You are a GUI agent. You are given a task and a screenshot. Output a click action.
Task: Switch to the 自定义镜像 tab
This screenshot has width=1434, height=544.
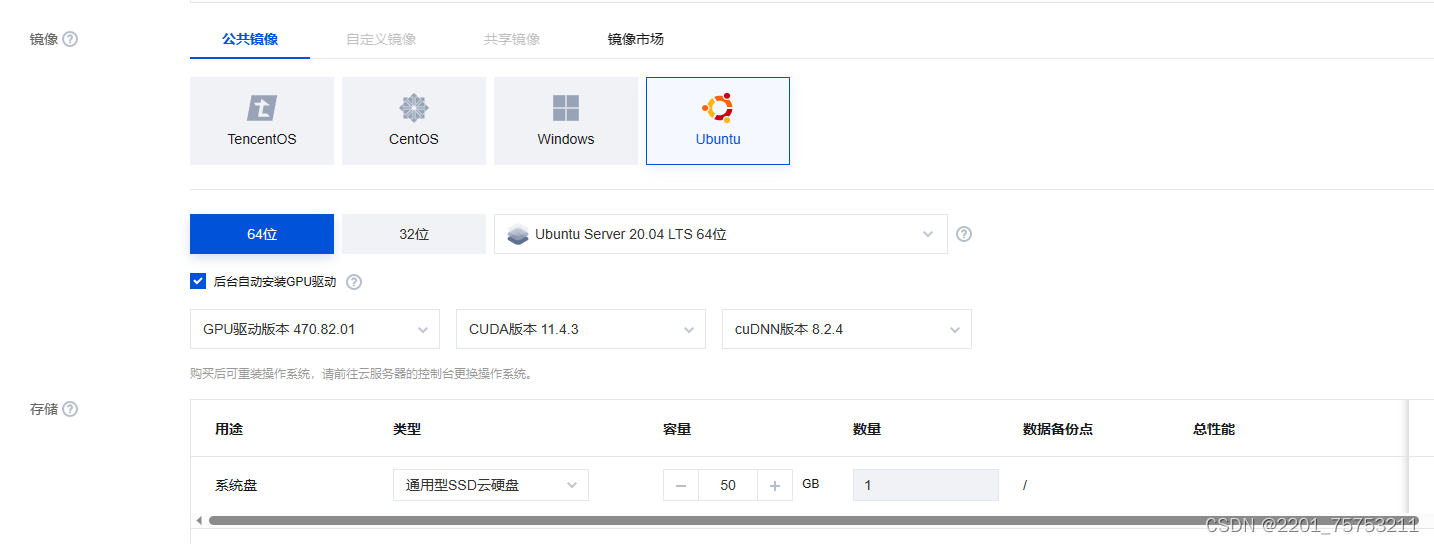point(381,39)
